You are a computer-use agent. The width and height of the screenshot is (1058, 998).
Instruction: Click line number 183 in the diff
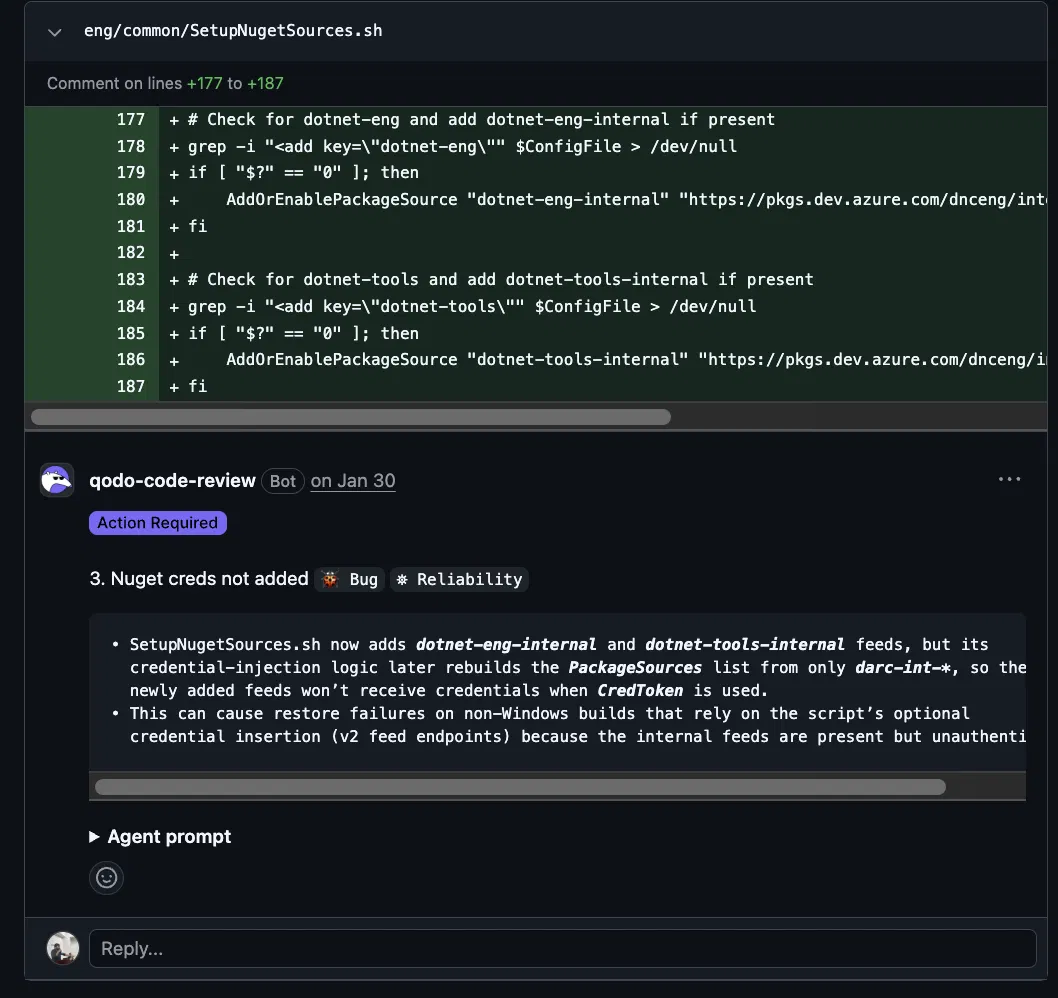(x=131, y=279)
